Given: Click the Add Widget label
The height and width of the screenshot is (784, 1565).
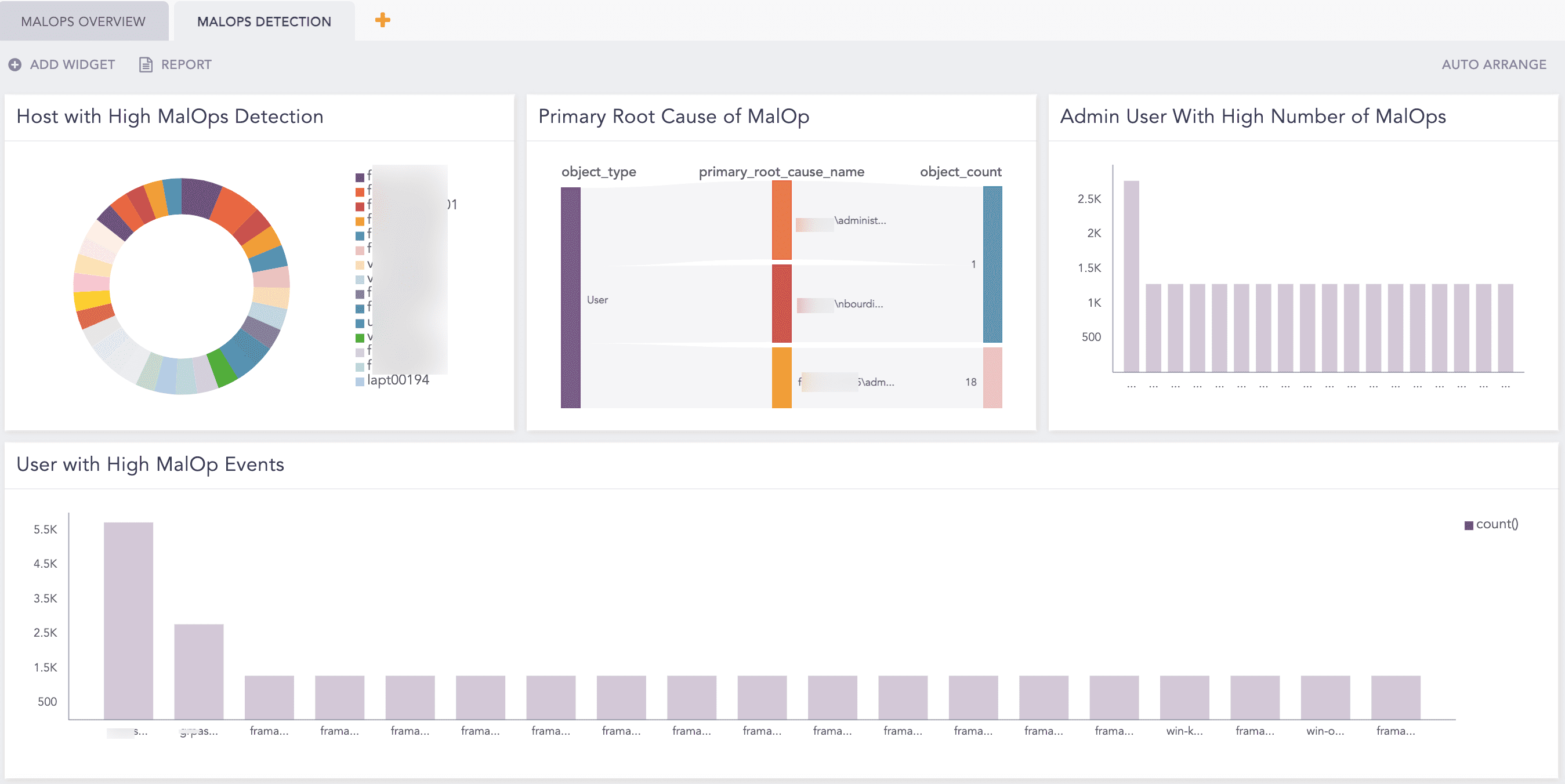Looking at the screenshot, I should tap(73, 64).
